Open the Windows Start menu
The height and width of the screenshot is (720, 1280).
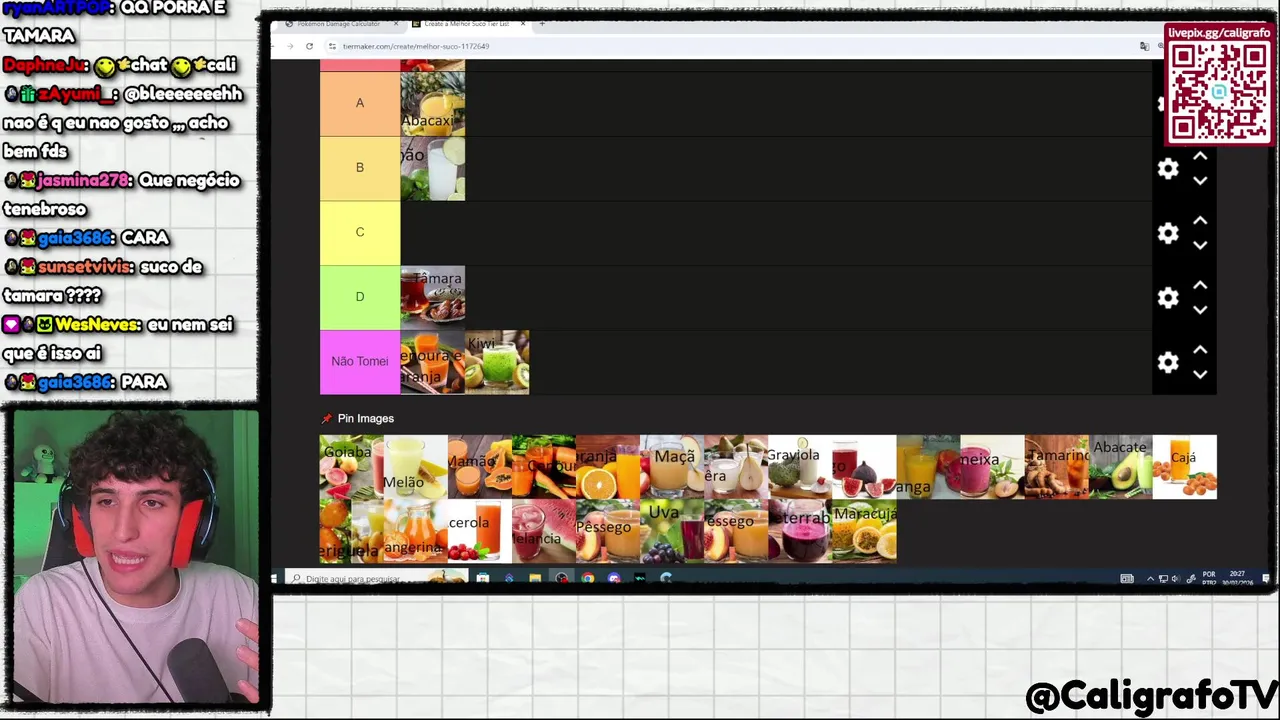(x=274, y=578)
